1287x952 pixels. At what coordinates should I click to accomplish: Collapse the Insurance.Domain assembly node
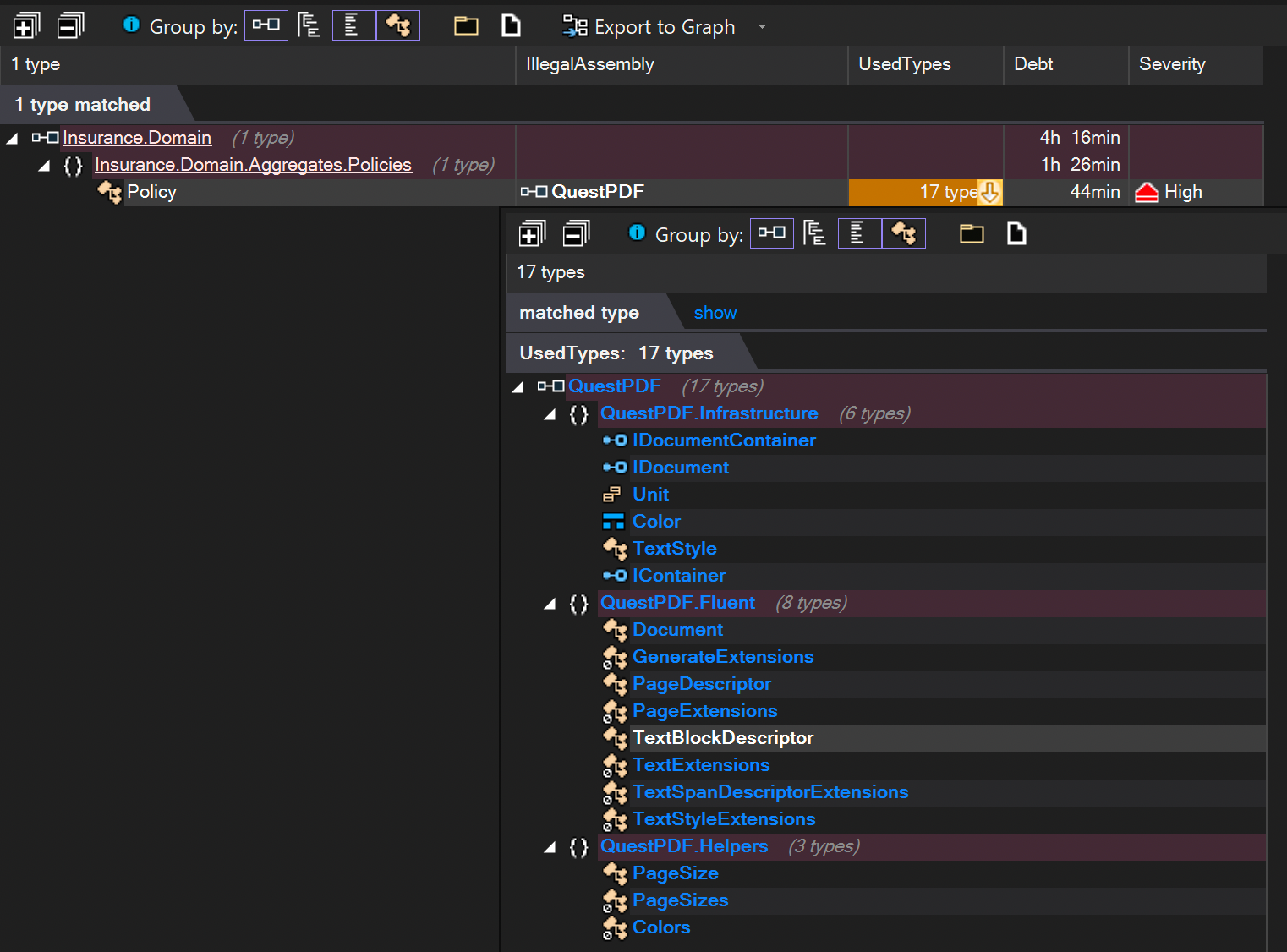click(12, 138)
